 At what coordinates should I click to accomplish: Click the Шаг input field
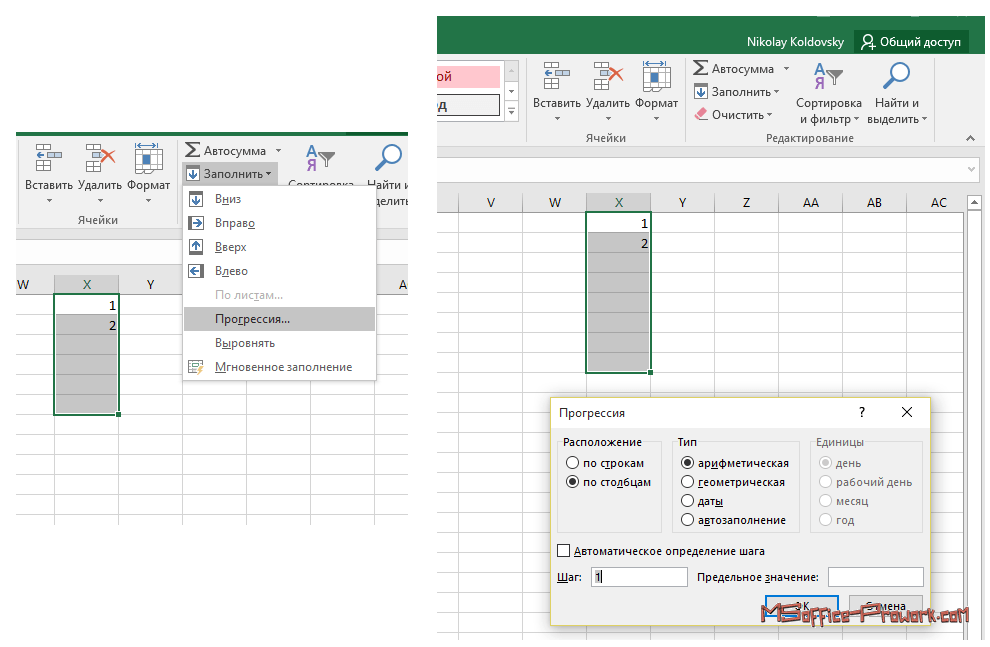[x=640, y=576]
